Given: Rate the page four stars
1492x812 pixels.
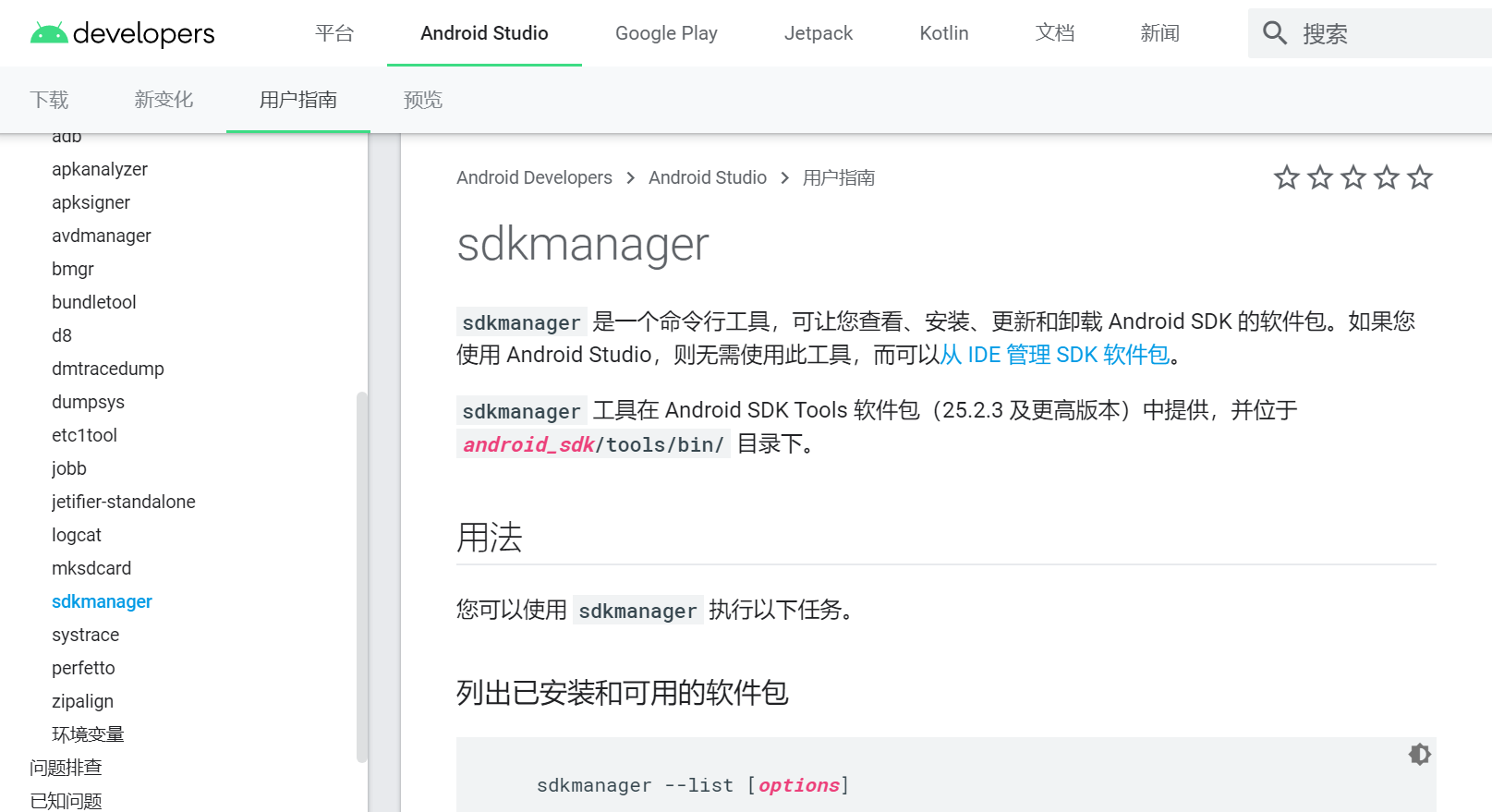Looking at the screenshot, I should (1387, 177).
